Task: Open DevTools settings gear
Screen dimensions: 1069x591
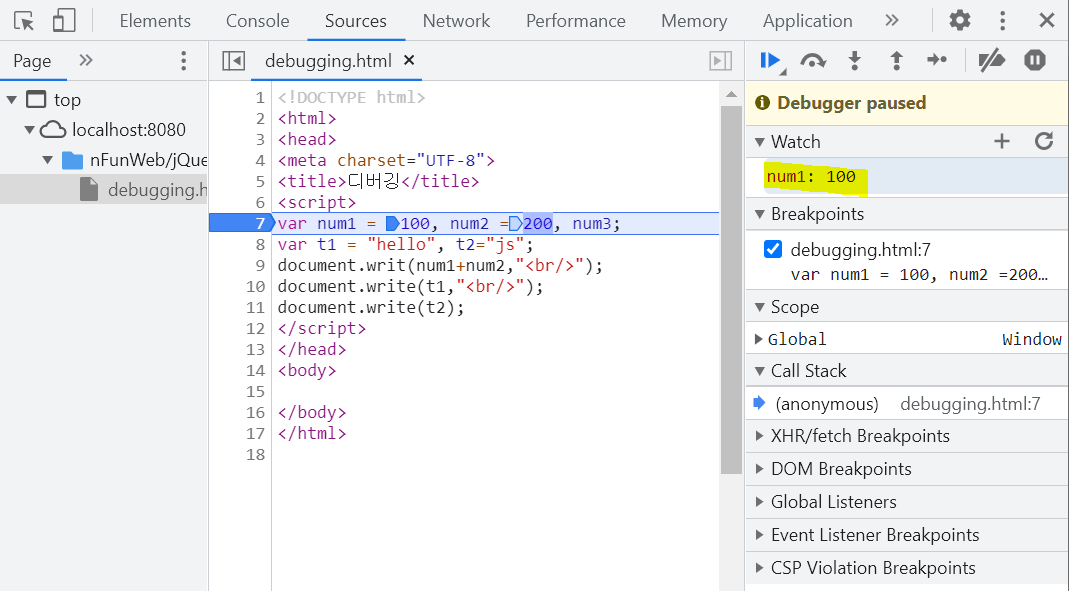Action: 960,20
